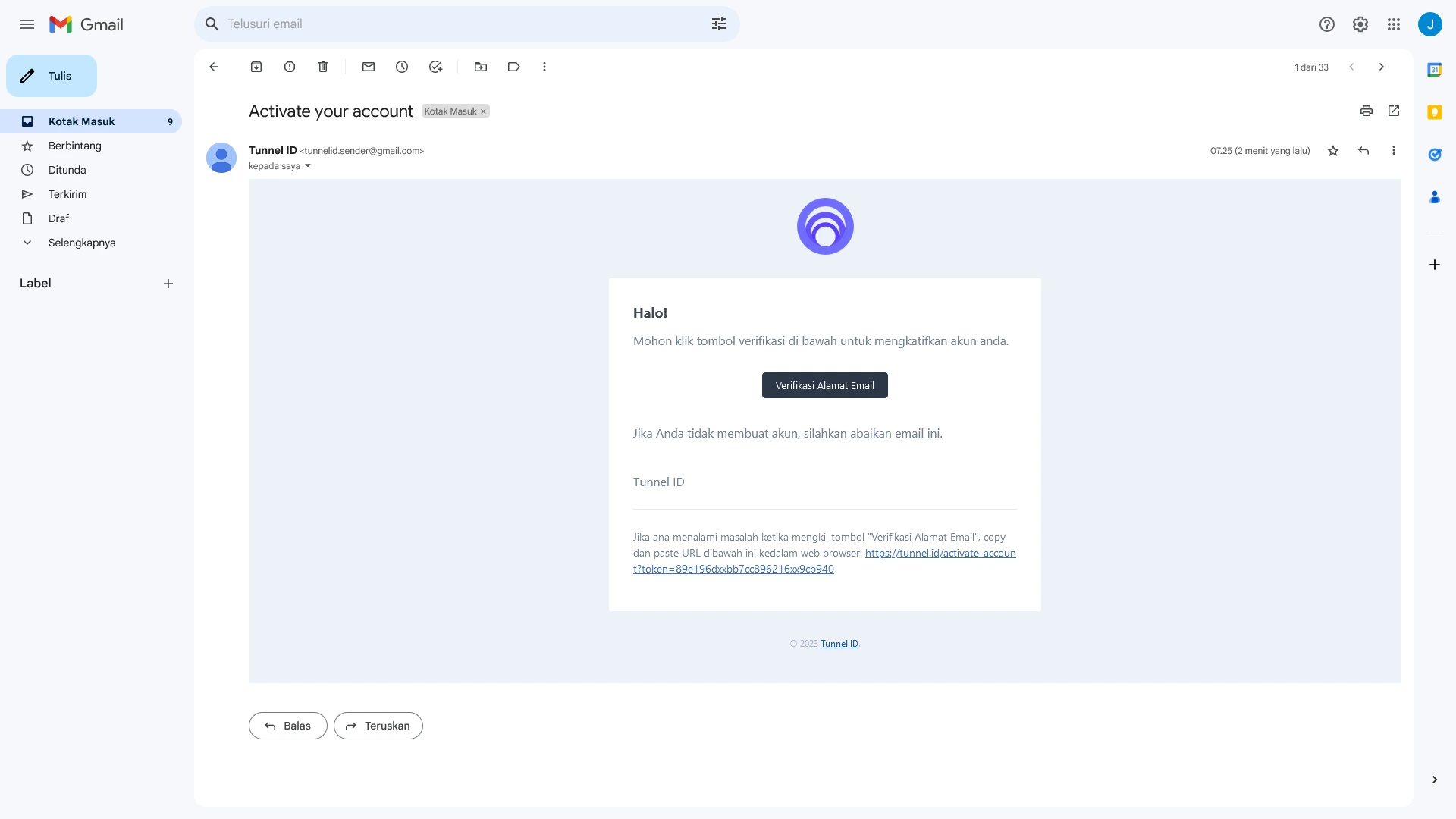Screen dimensions: 1456x819
Task: Open Google Keep side panel
Action: pyautogui.click(x=1435, y=112)
